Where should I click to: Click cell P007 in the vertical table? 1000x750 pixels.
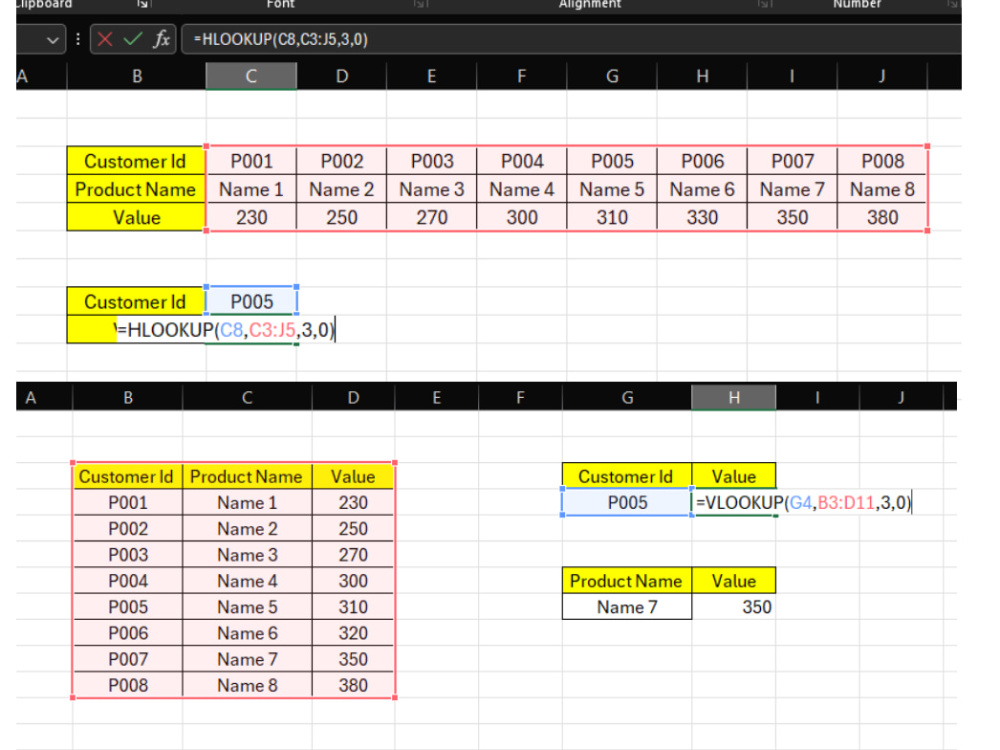point(128,659)
